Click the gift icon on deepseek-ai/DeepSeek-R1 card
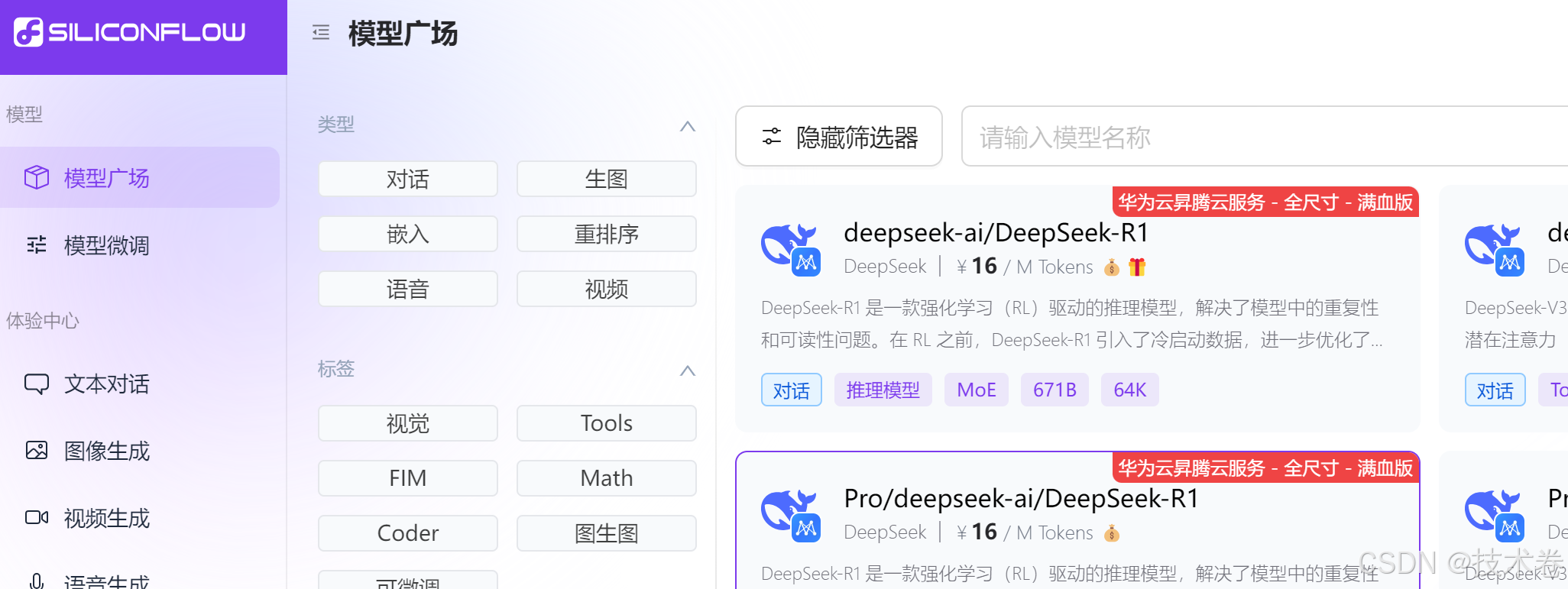 tap(1137, 267)
